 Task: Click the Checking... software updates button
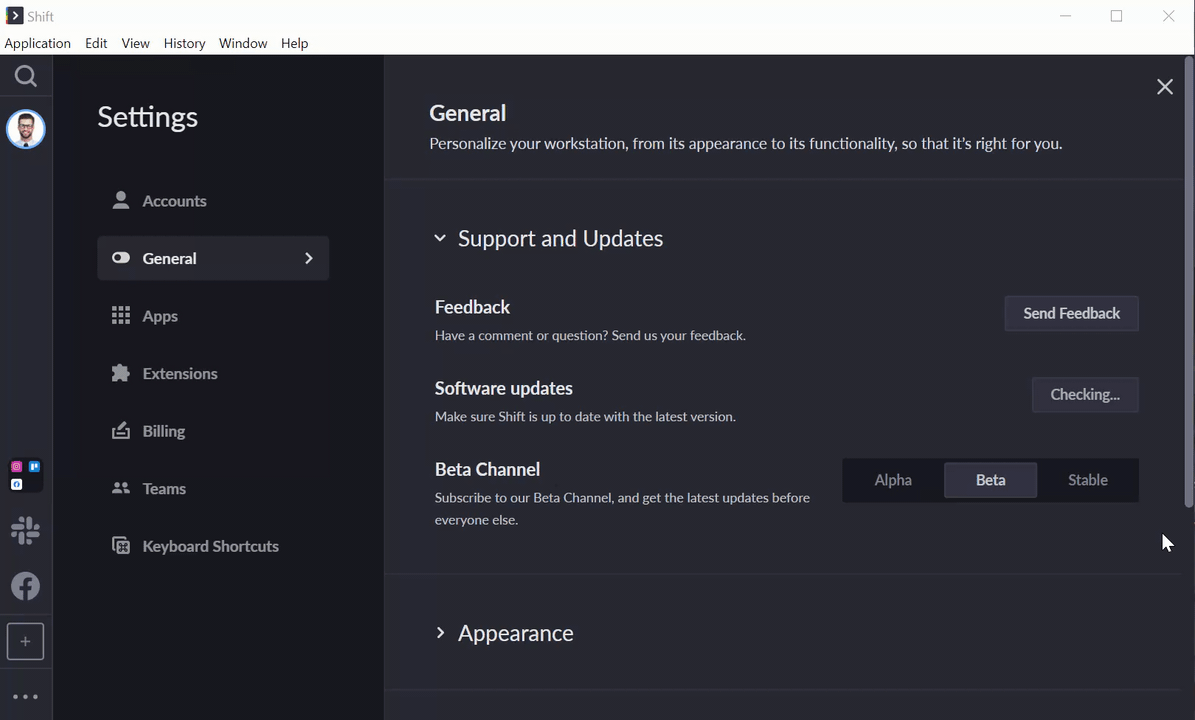[x=1085, y=394]
